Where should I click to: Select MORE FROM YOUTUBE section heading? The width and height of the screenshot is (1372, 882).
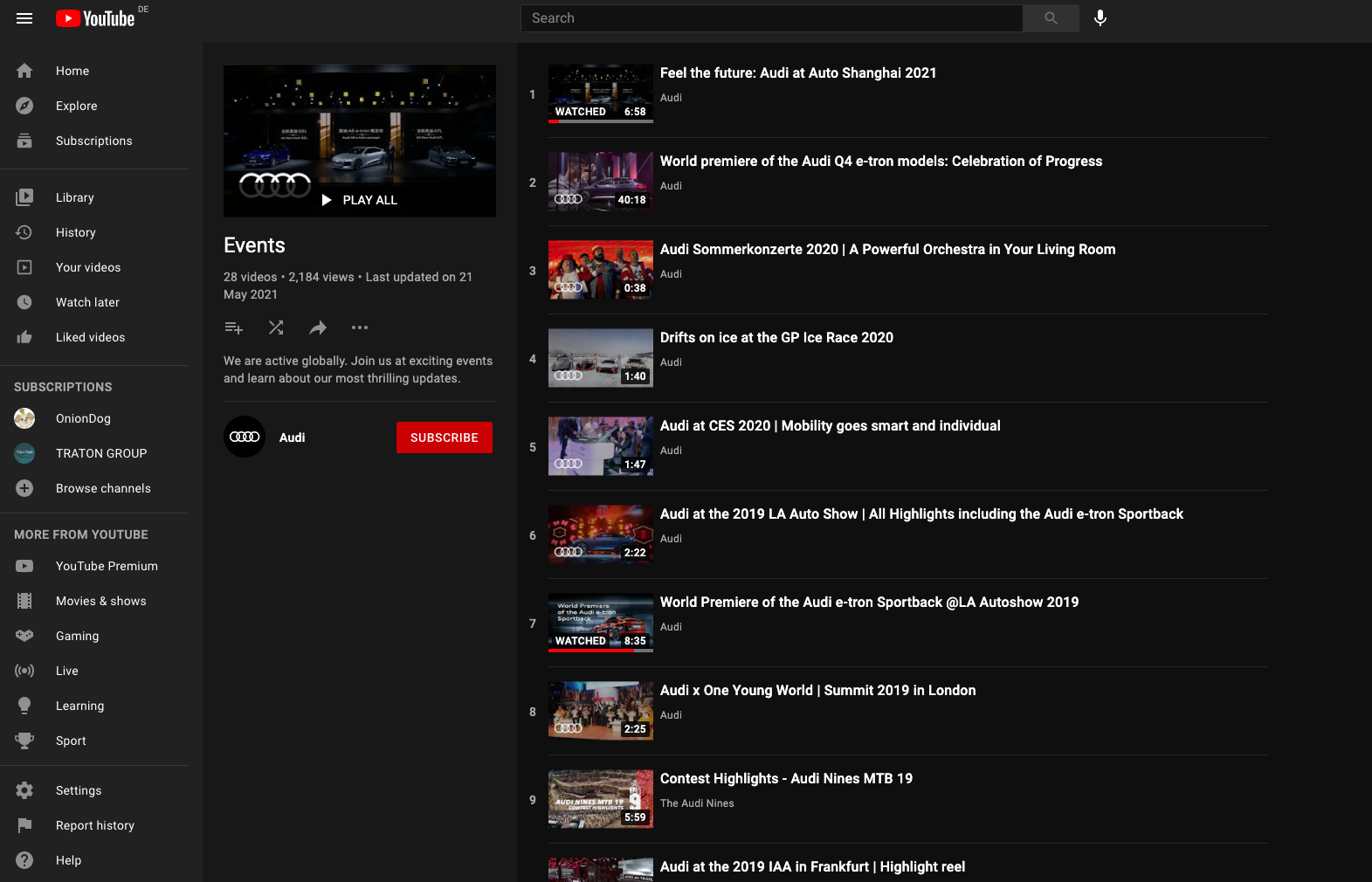pyautogui.click(x=81, y=534)
